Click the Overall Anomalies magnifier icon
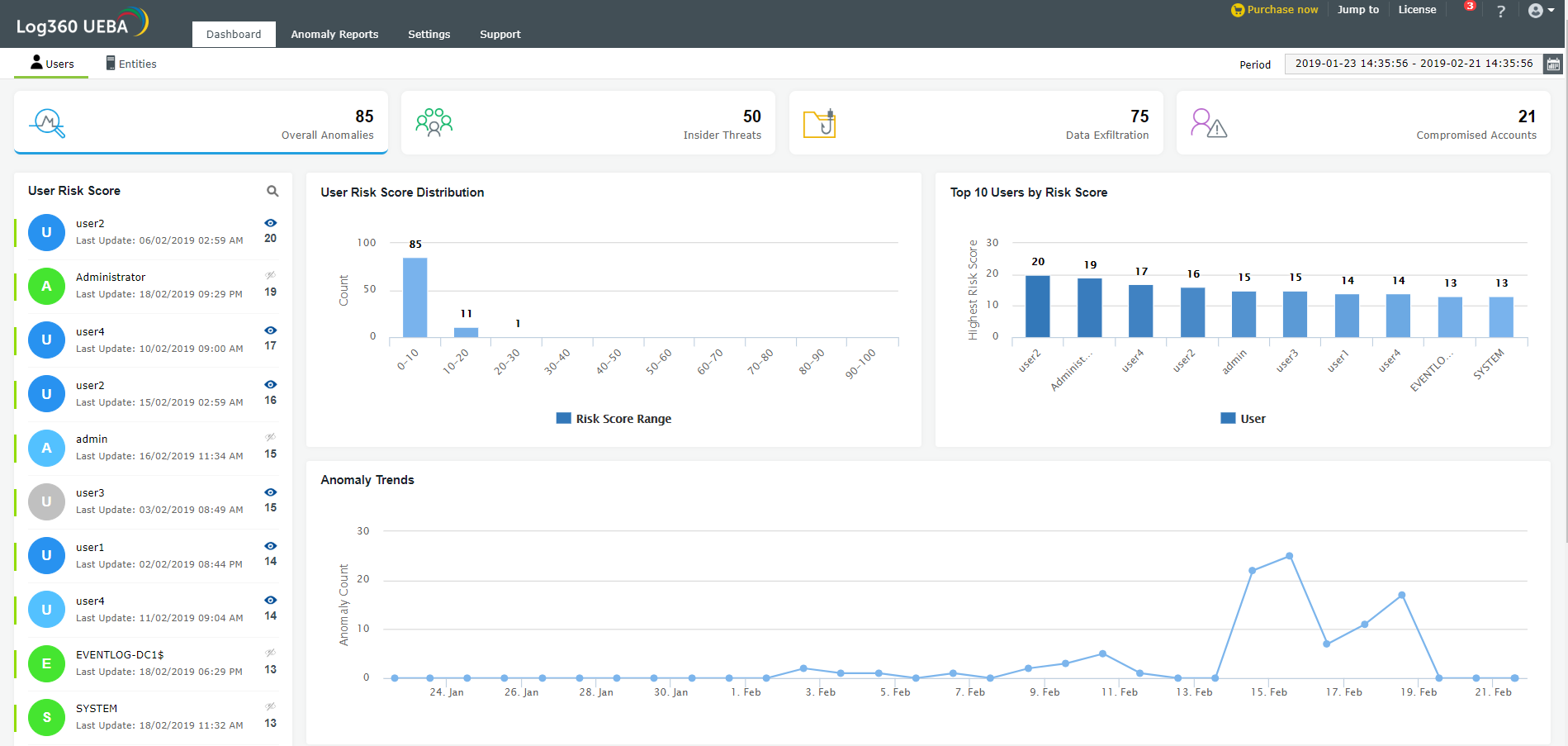1568x746 pixels. (x=47, y=123)
